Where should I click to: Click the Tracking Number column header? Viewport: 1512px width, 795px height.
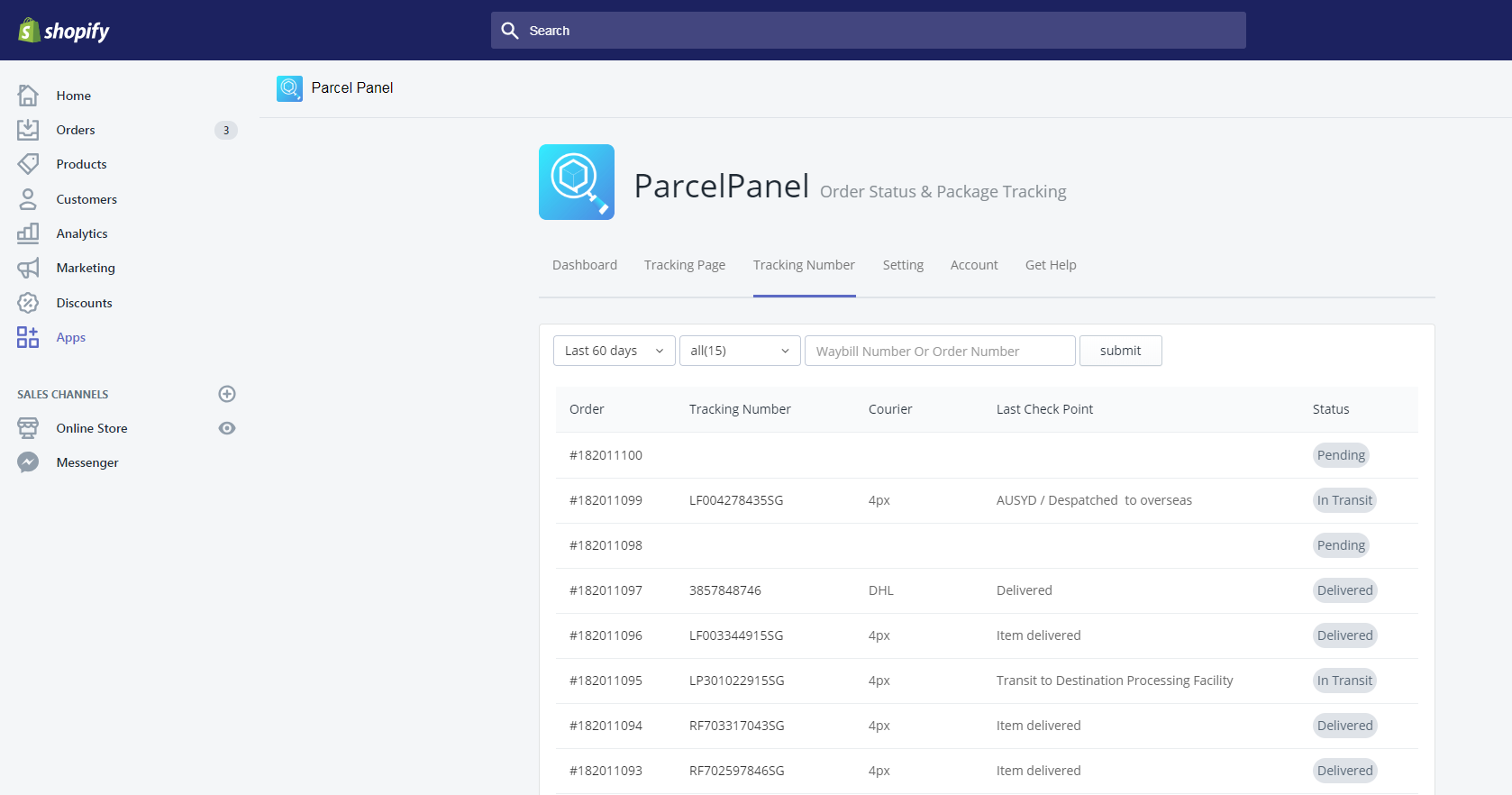pos(740,409)
